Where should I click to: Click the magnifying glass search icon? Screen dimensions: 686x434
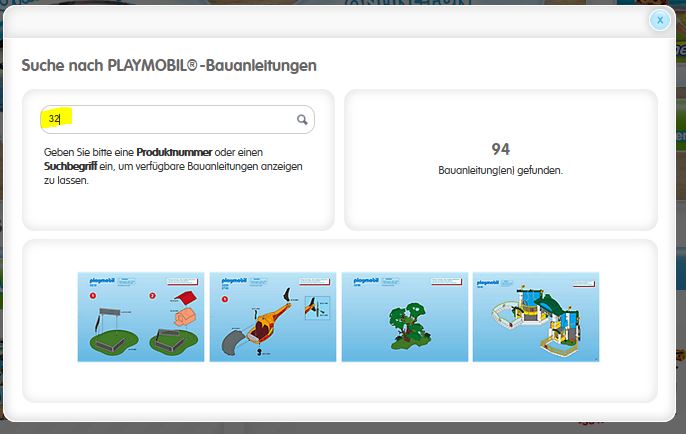click(302, 120)
